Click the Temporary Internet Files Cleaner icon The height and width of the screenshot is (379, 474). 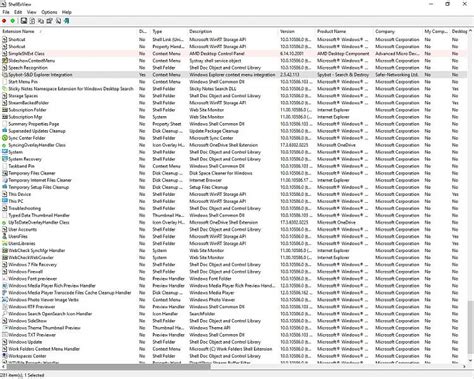5,180
